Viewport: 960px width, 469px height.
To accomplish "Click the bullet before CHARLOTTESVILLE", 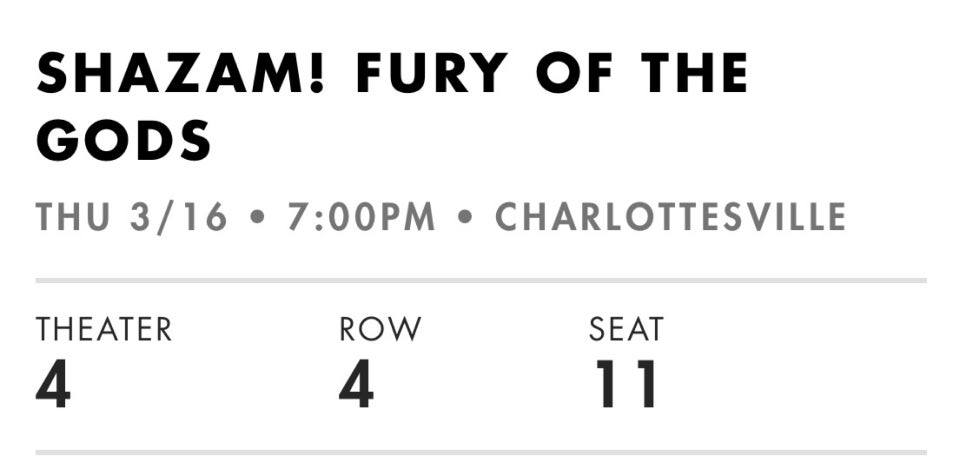I will [465, 217].
